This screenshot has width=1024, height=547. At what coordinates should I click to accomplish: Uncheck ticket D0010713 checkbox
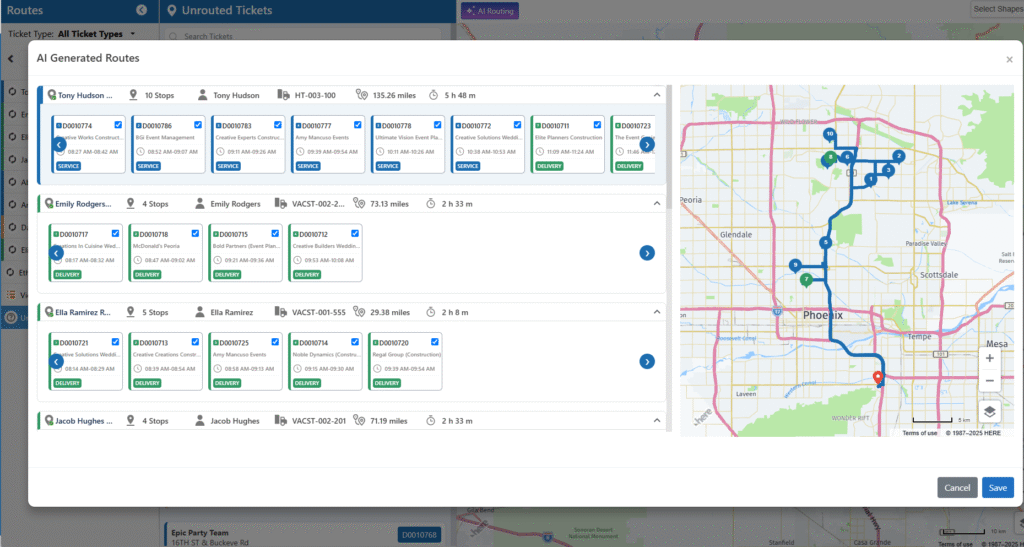tap(195, 342)
